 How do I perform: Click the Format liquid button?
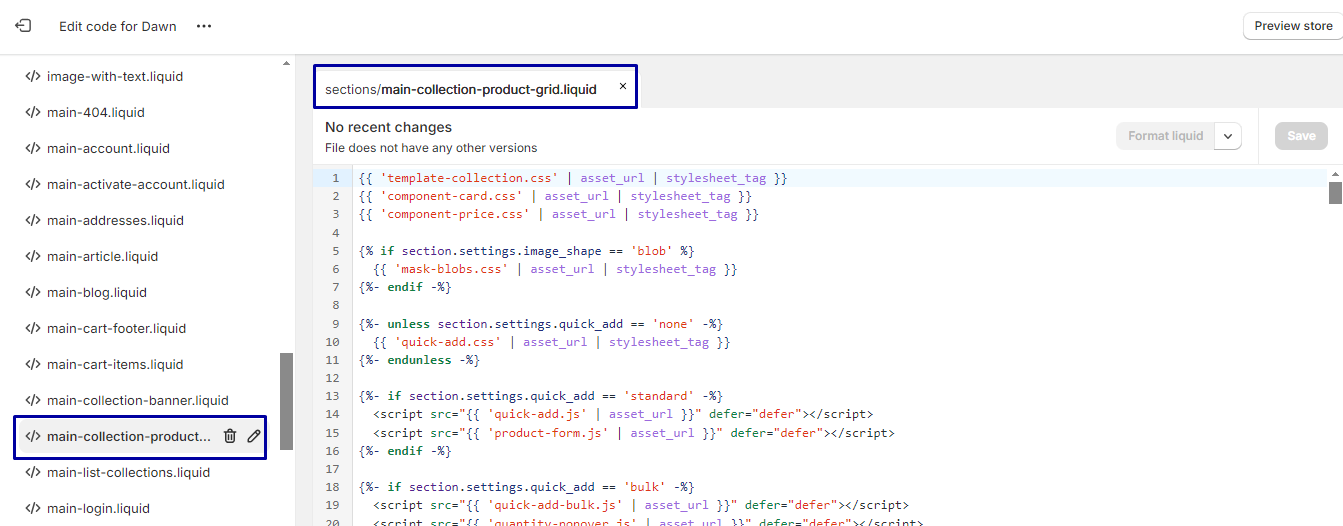[x=1165, y=136]
